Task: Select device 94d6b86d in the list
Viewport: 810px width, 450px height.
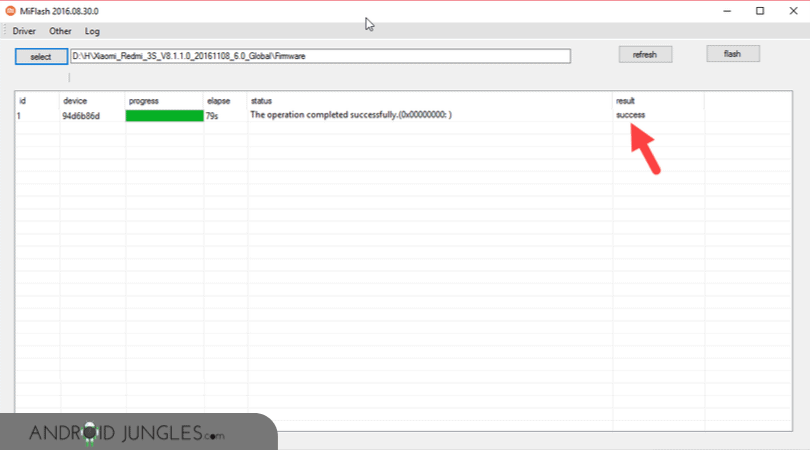Action: pyautogui.click(x=81, y=116)
